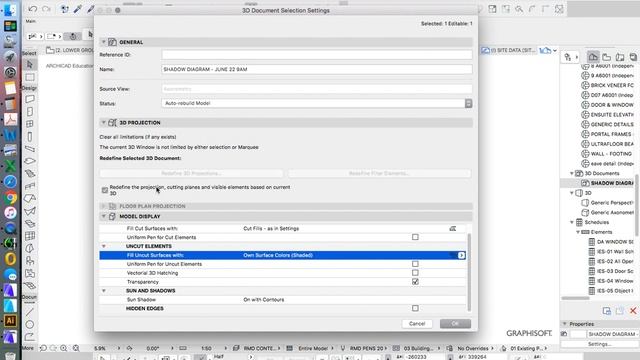Viewport: 640px width, 360px height.
Task: Collapse the Navigator Properties section
Action: [565, 324]
